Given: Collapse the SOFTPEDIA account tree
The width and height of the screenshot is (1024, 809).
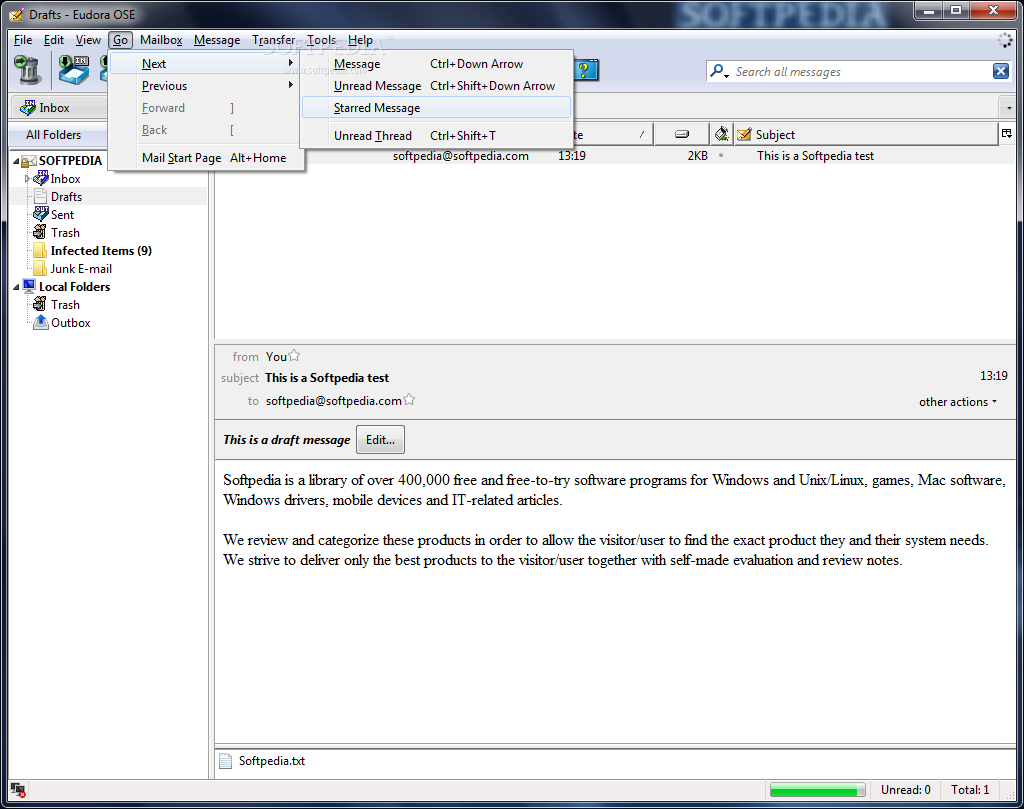Looking at the screenshot, I should [x=16, y=161].
